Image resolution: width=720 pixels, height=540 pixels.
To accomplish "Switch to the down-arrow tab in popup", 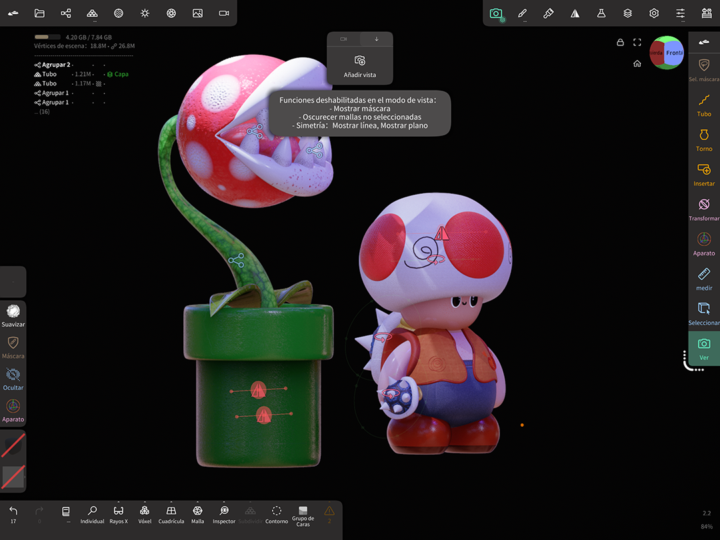I will coord(377,39).
